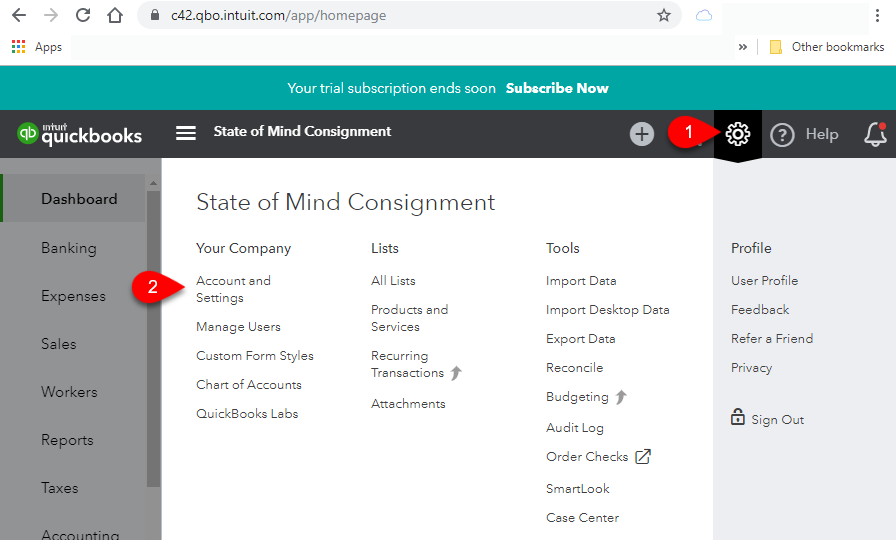Screen dimensions: 896x540
Task: Select Banking in the left sidebar
Action: [69, 248]
